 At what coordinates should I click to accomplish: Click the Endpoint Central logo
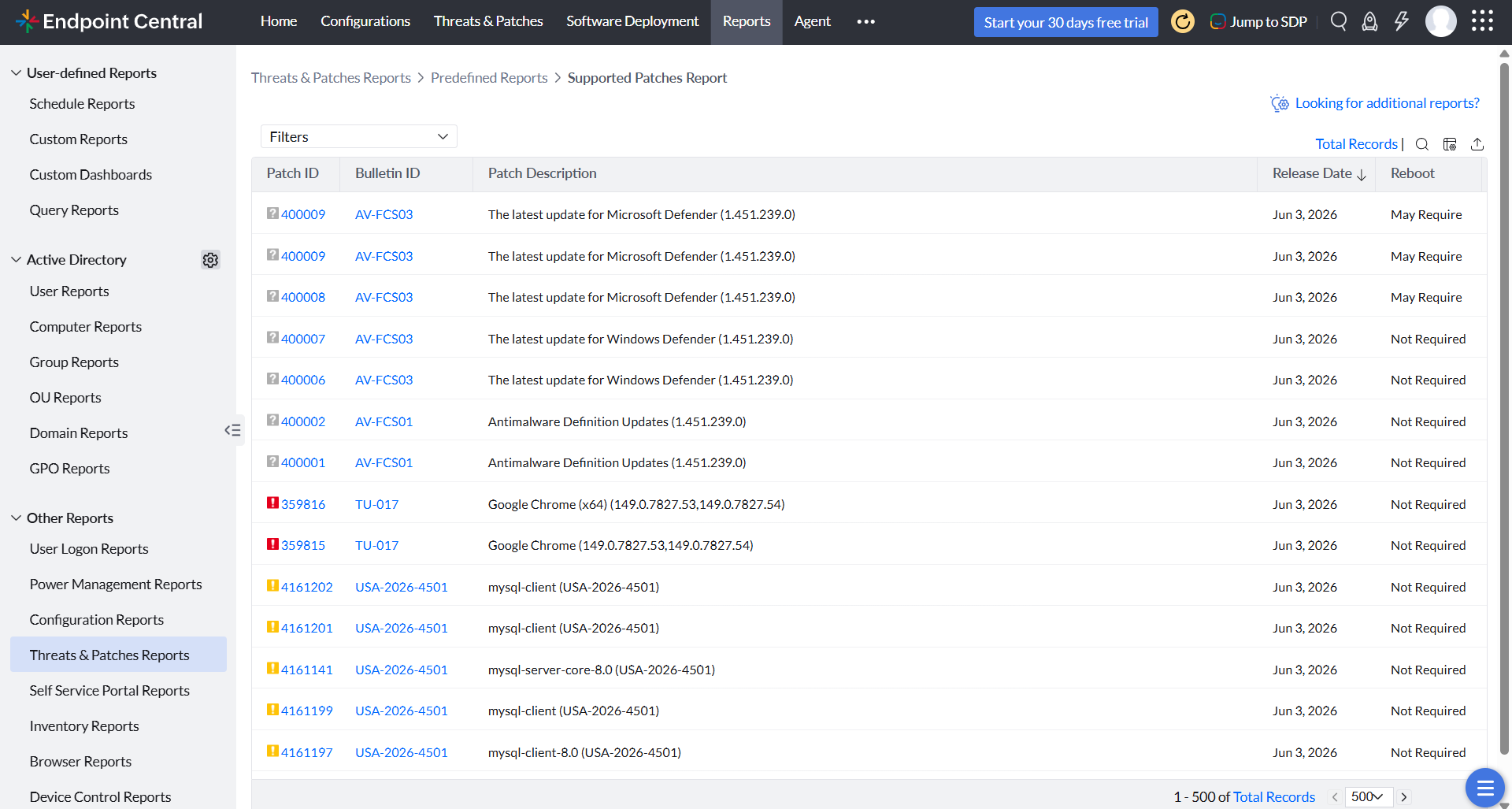pos(109,21)
